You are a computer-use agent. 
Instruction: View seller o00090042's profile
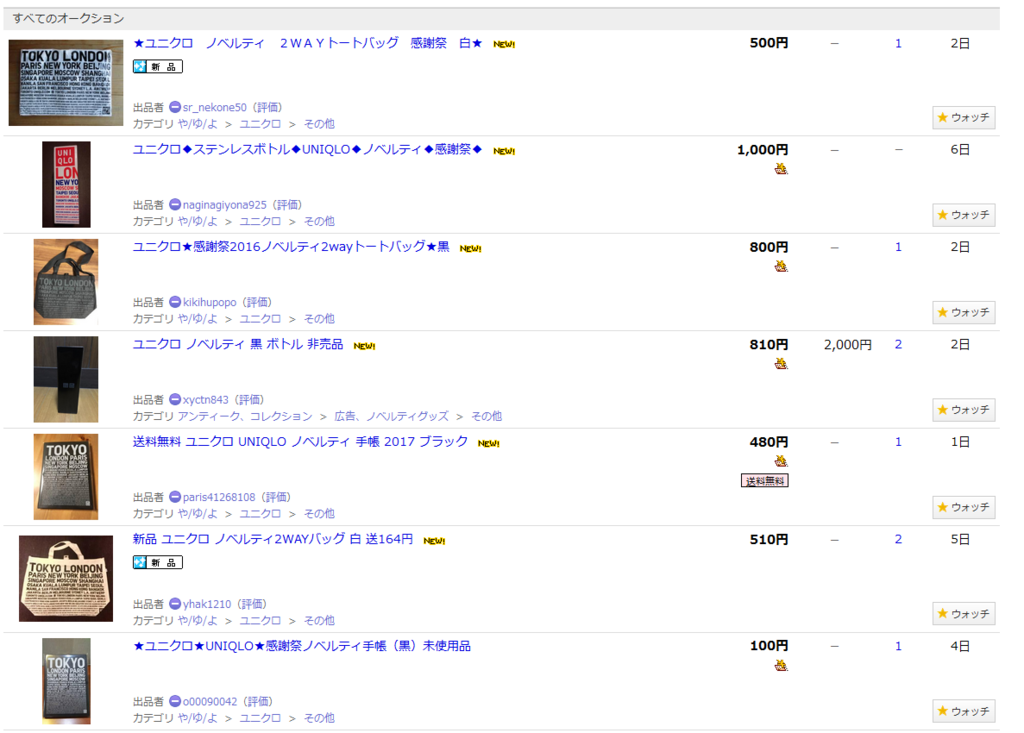(210, 701)
